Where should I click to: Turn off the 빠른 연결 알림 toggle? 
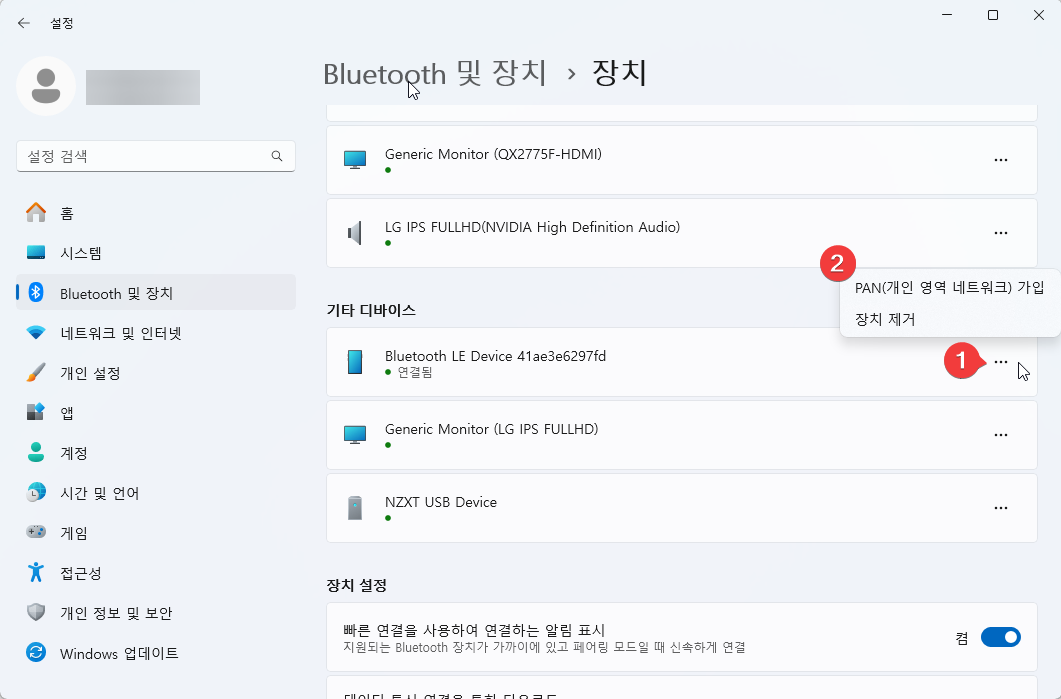[x=1000, y=637]
